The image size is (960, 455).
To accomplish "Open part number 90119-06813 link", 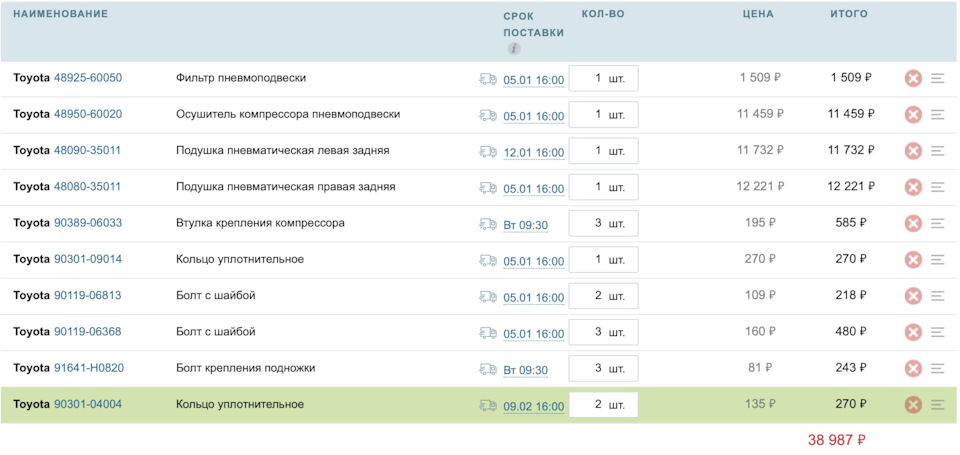I will pyautogui.click(x=88, y=295).
